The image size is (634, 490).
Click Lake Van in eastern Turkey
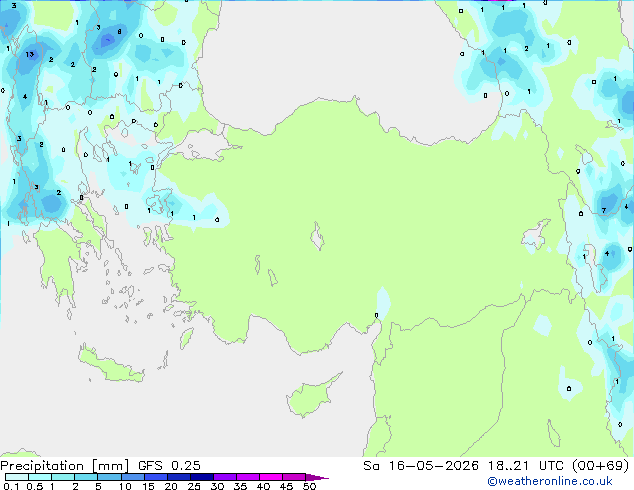click(x=535, y=235)
